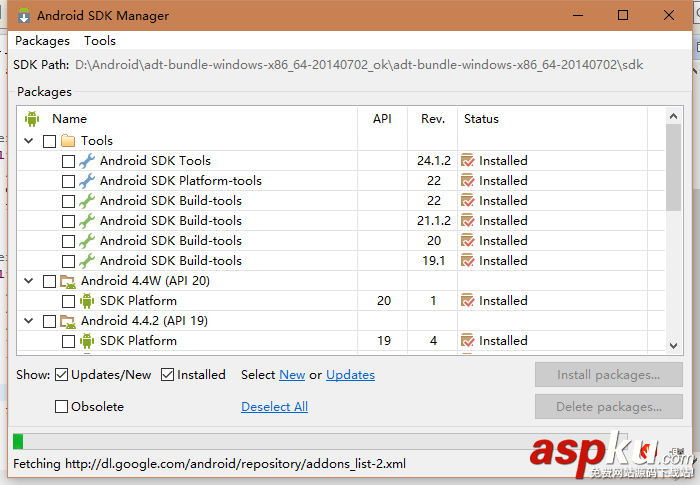Screen dimensions: 700x485
Task: Click the Android SDK Platform-tools wrench icon
Action: coord(87,181)
